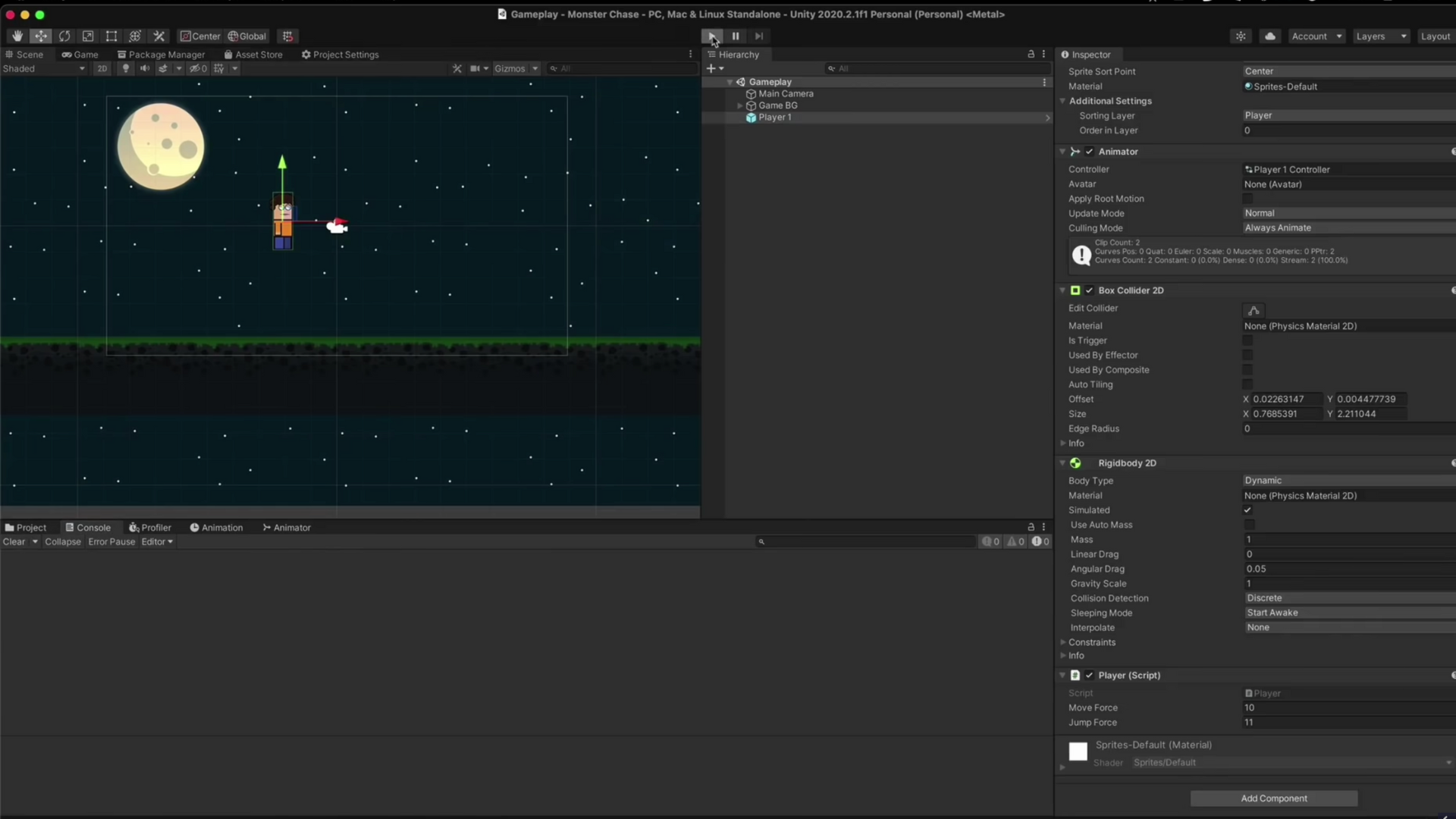Image resolution: width=1456 pixels, height=819 pixels.
Task: Open the Layers dropdown
Action: (1380, 36)
